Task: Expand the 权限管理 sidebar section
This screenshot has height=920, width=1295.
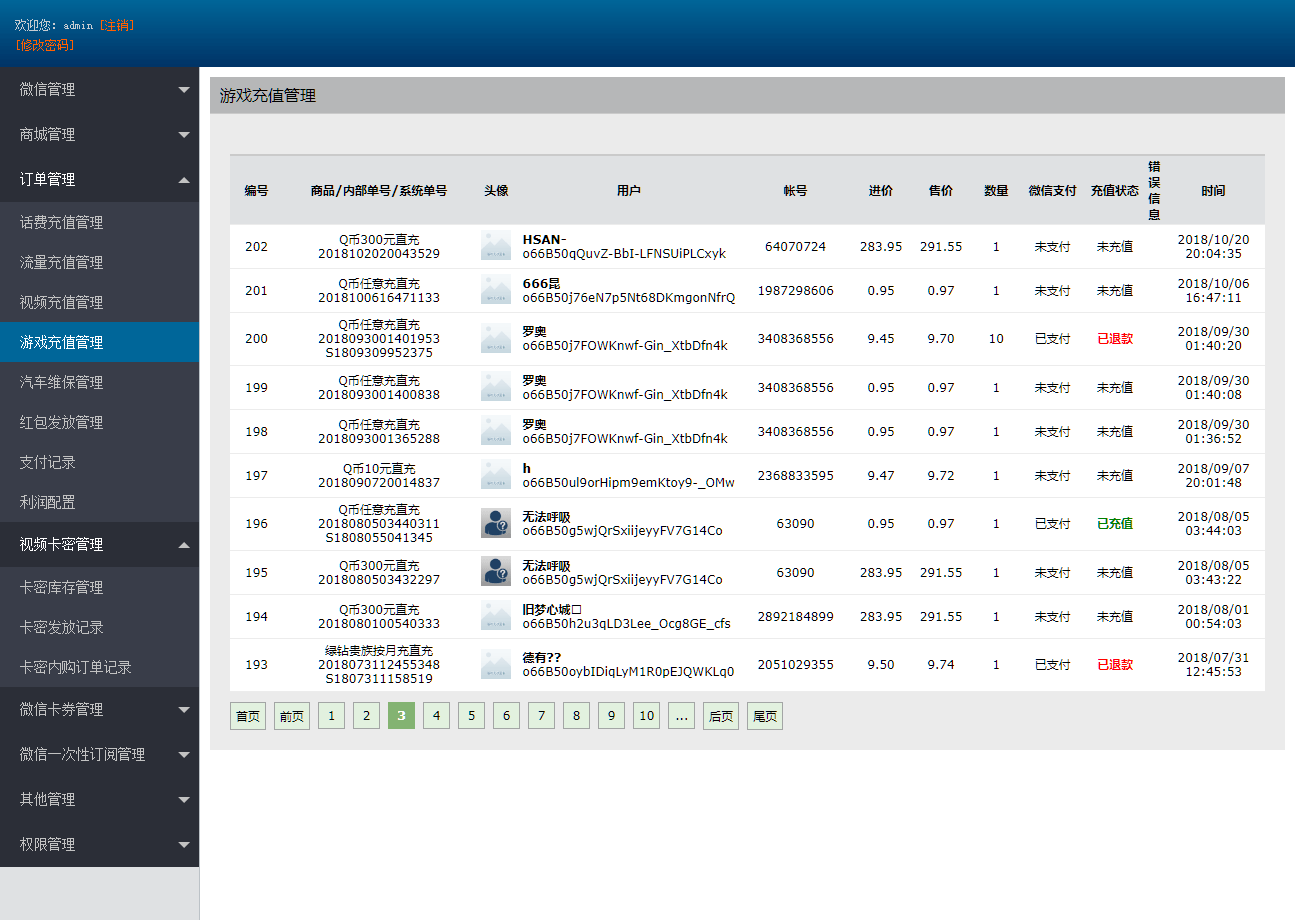Action: click(x=99, y=844)
